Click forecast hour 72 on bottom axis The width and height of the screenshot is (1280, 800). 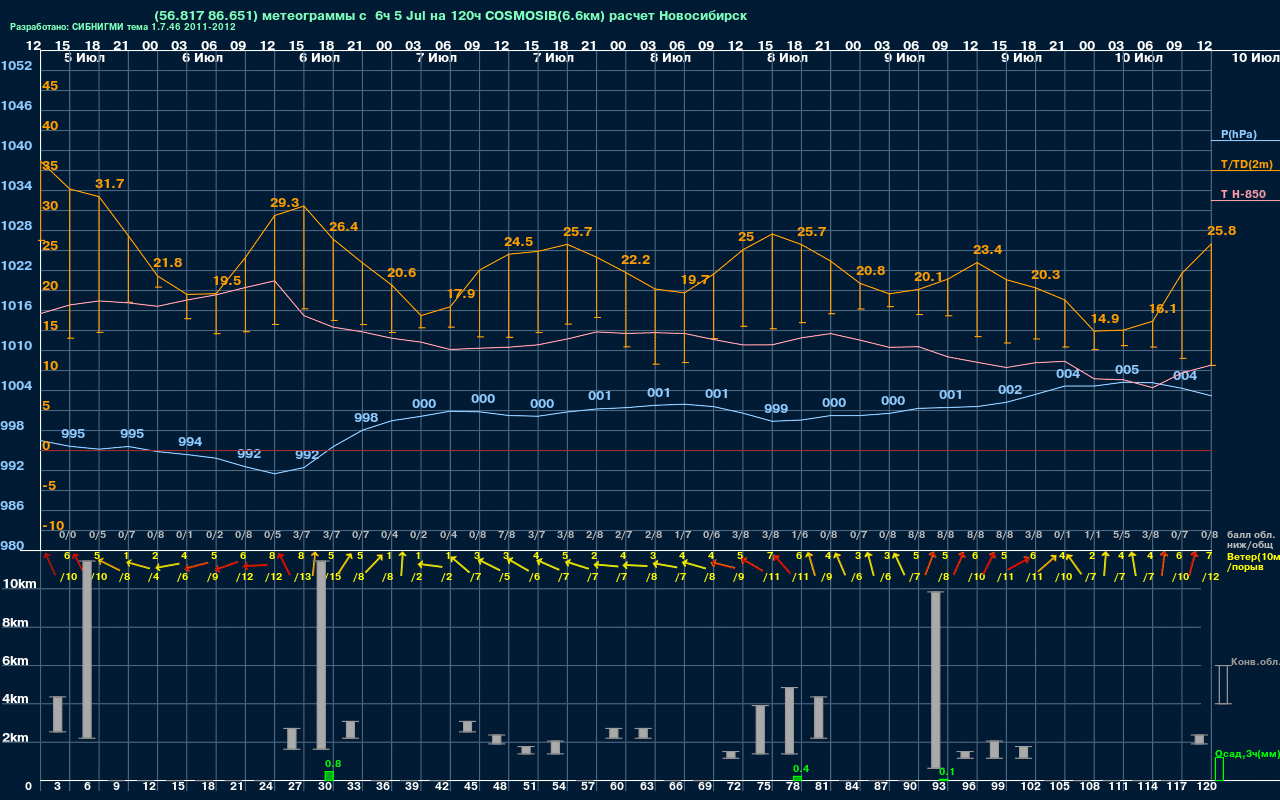click(733, 787)
